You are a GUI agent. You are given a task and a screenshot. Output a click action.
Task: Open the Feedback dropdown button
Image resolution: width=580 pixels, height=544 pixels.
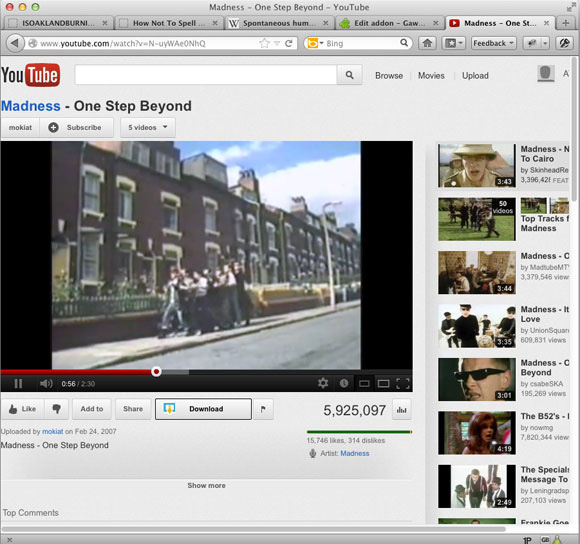click(x=493, y=43)
